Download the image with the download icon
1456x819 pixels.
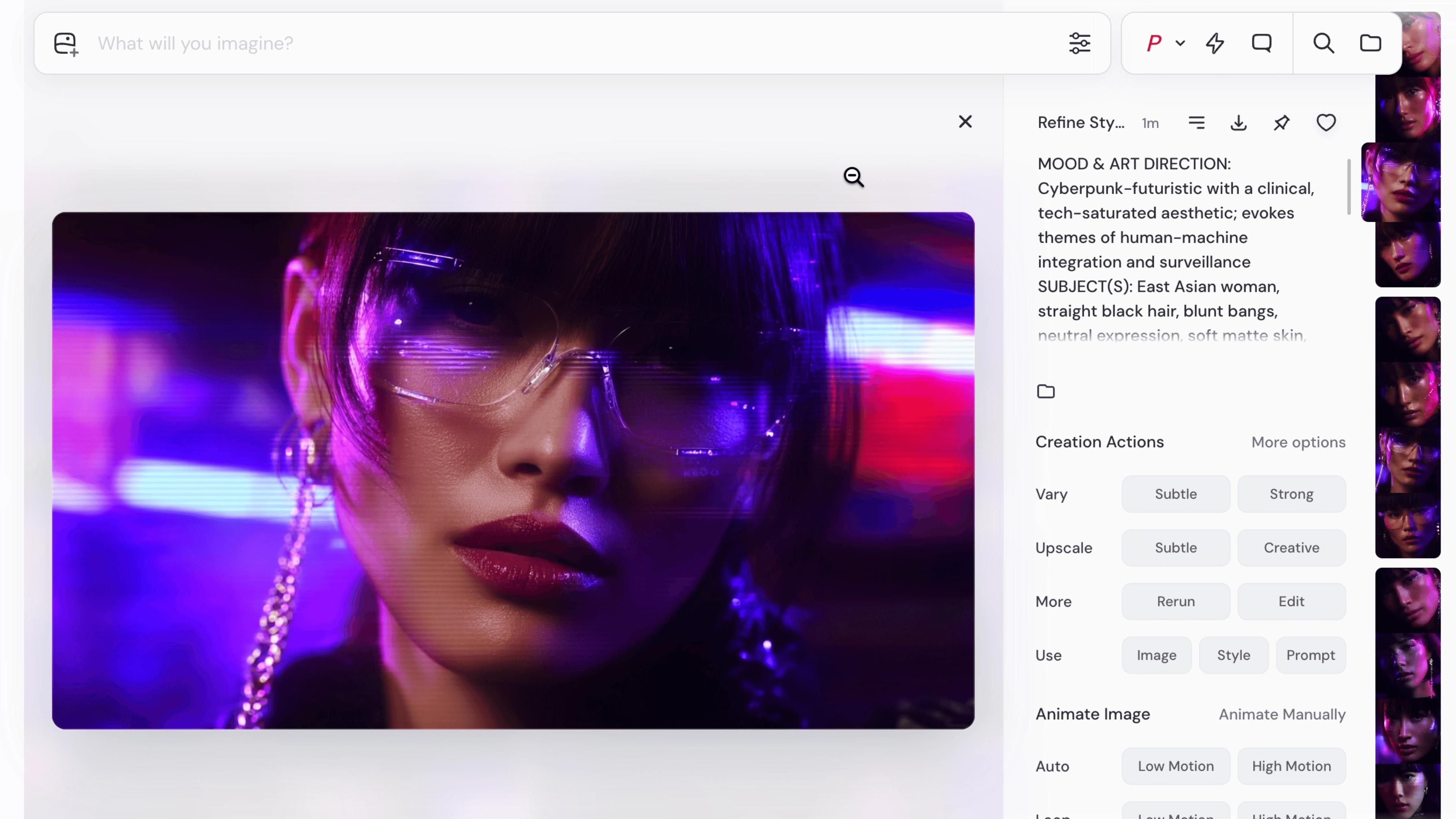pos(1238,122)
